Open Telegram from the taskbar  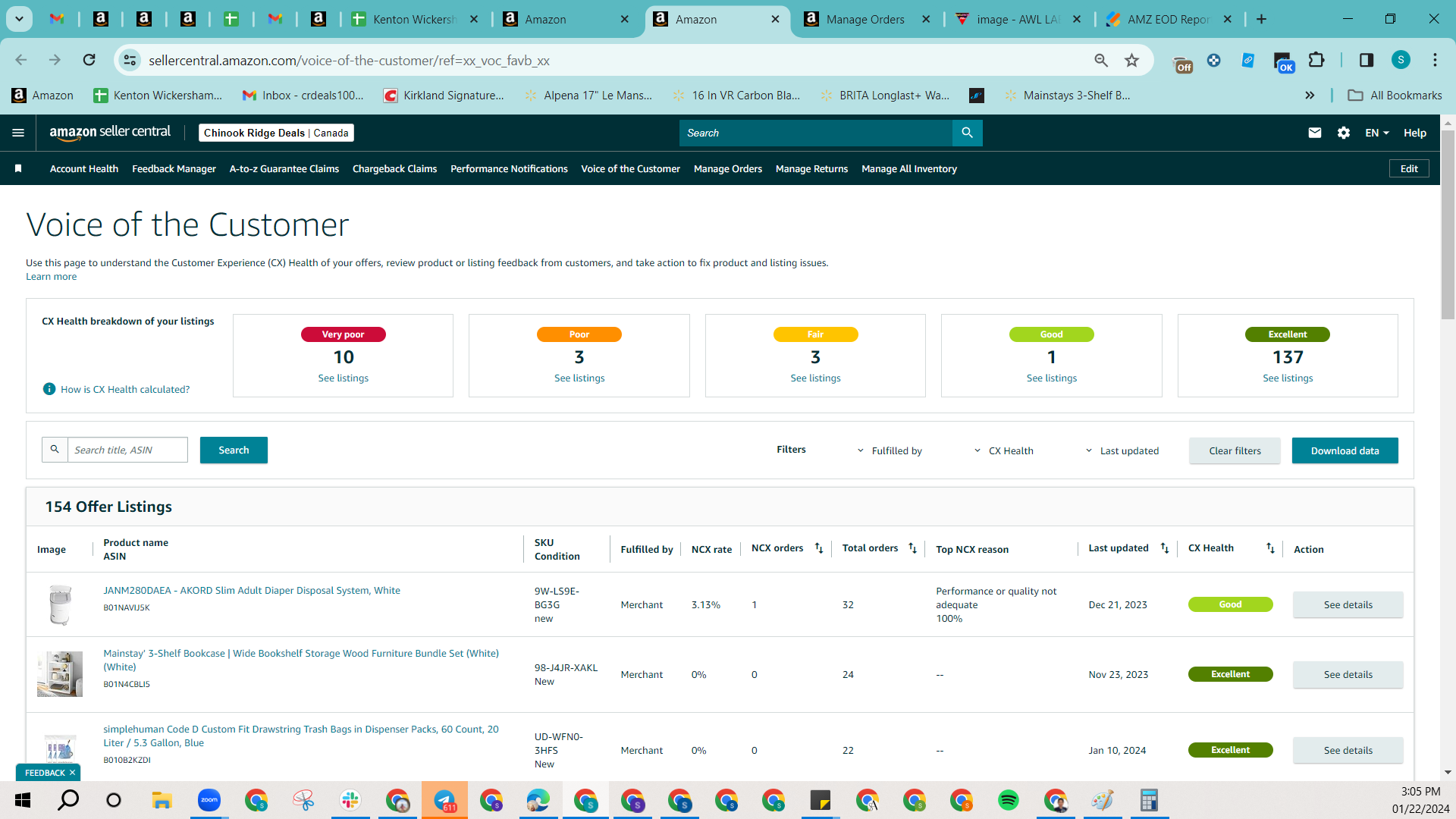[x=444, y=800]
